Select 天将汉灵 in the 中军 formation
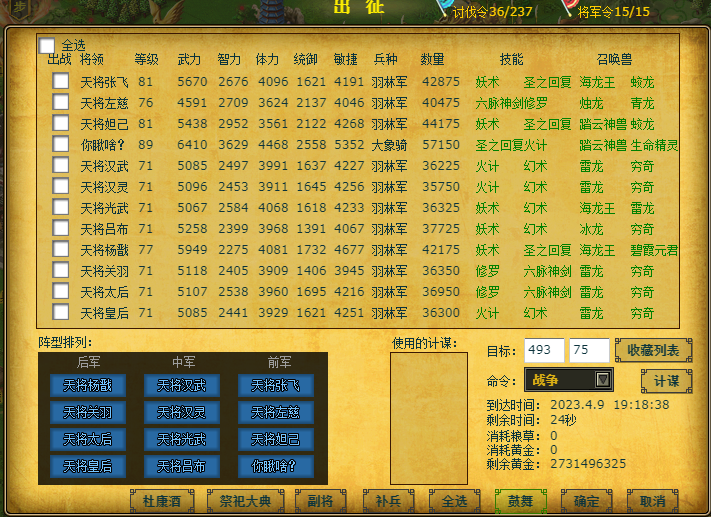The image size is (711, 517). 182,412
